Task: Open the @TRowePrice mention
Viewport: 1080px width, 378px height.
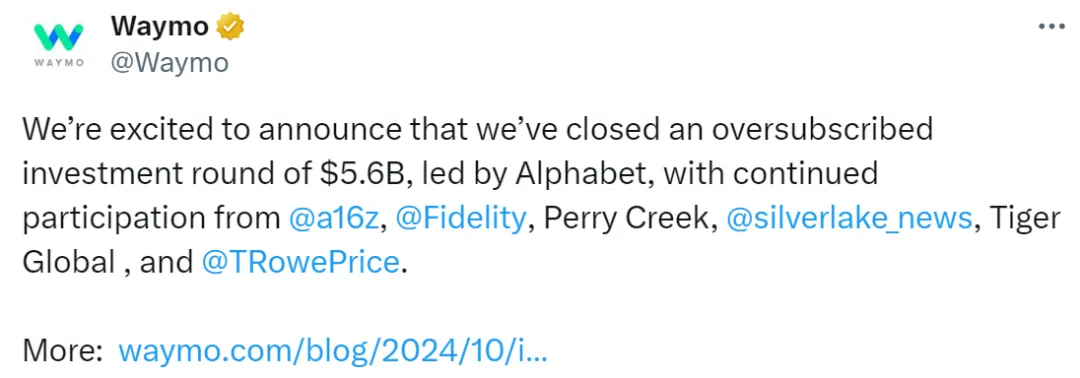Action: (300, 263)
